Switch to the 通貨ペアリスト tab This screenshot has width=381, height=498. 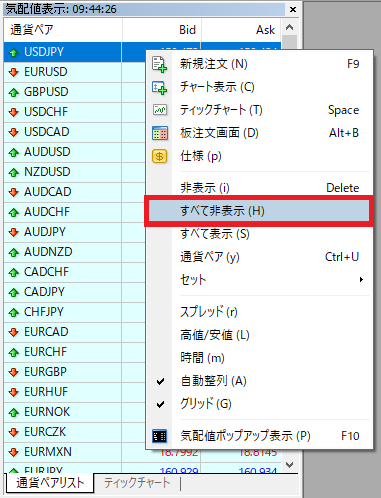pyautogui.click(x=50, y=483)
